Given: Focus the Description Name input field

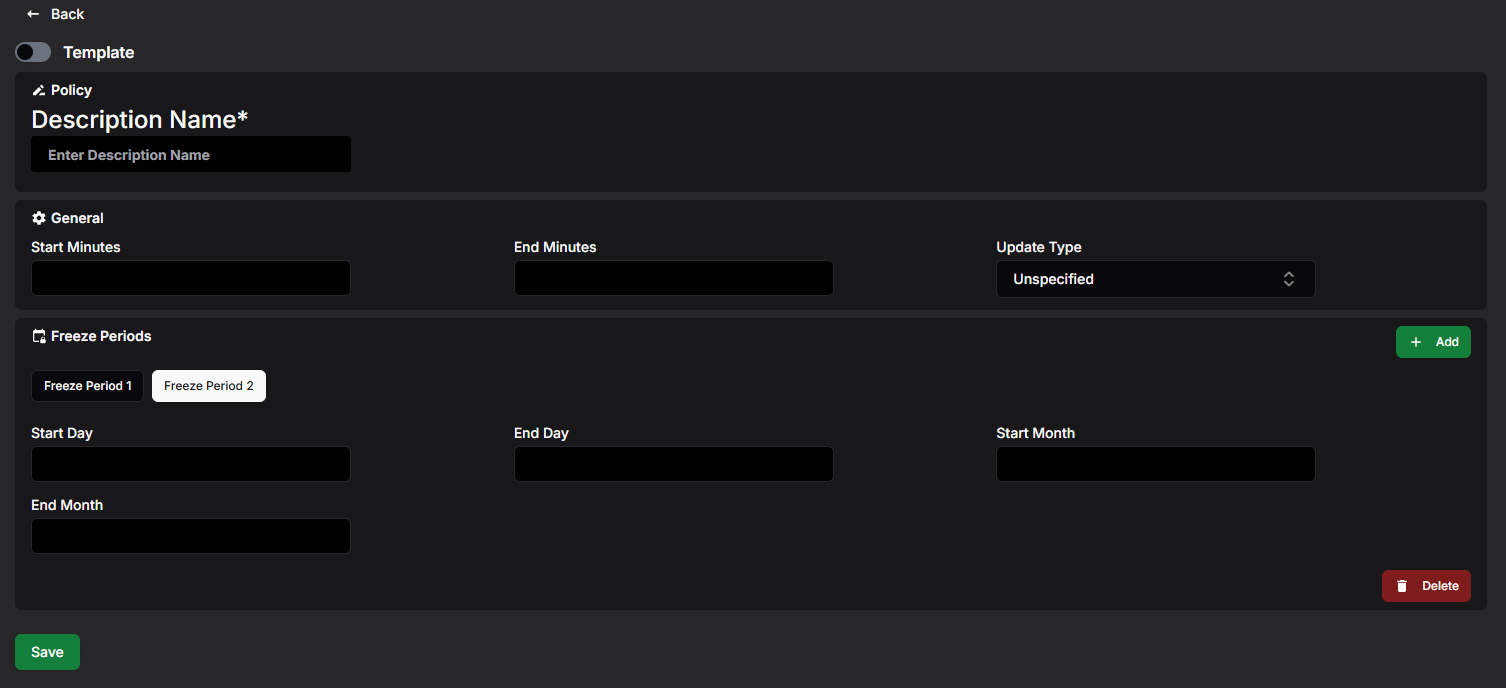Looking at the screenshot, I should pos(191,155).
